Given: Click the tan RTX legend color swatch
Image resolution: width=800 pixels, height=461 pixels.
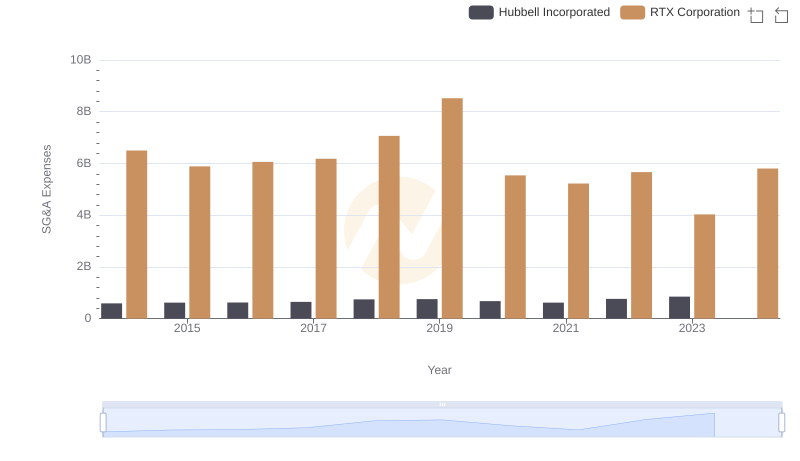Looking at the screenshot, I should [x=632, y=12].
